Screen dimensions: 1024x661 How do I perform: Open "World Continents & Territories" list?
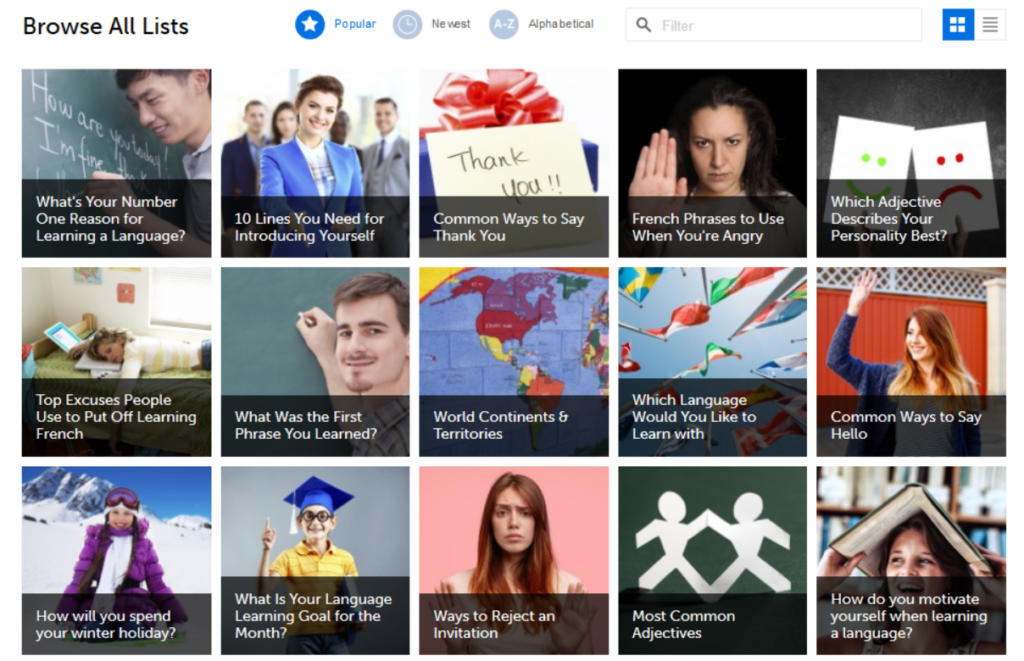(513, 361)
